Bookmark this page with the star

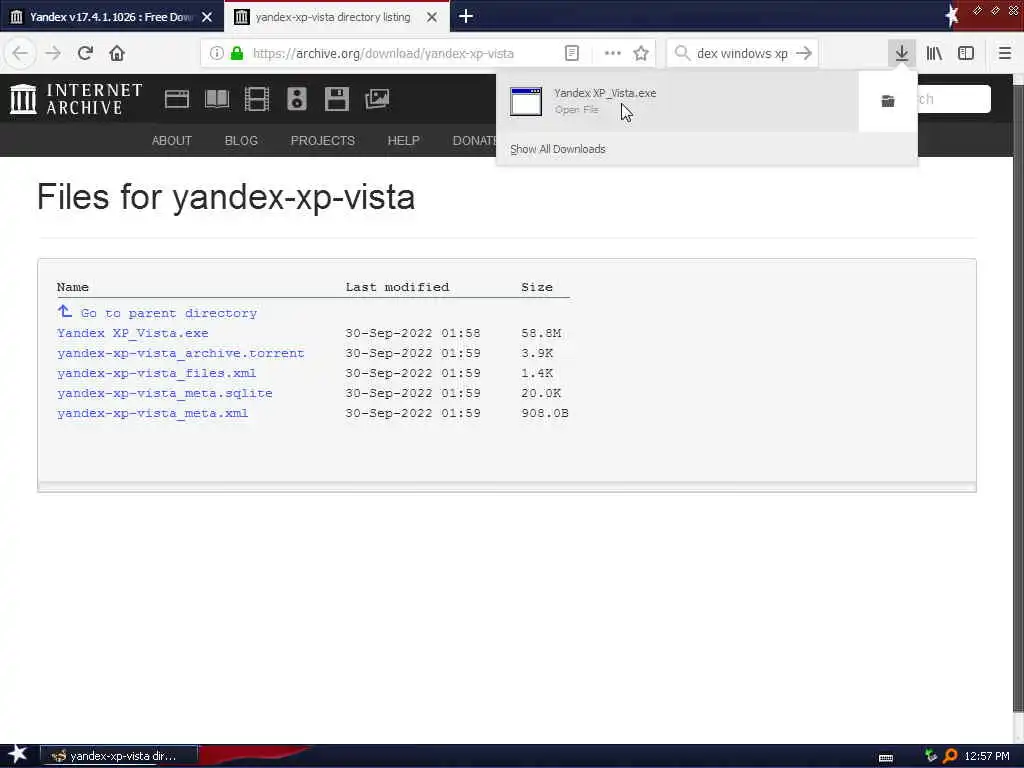(641, 54)
